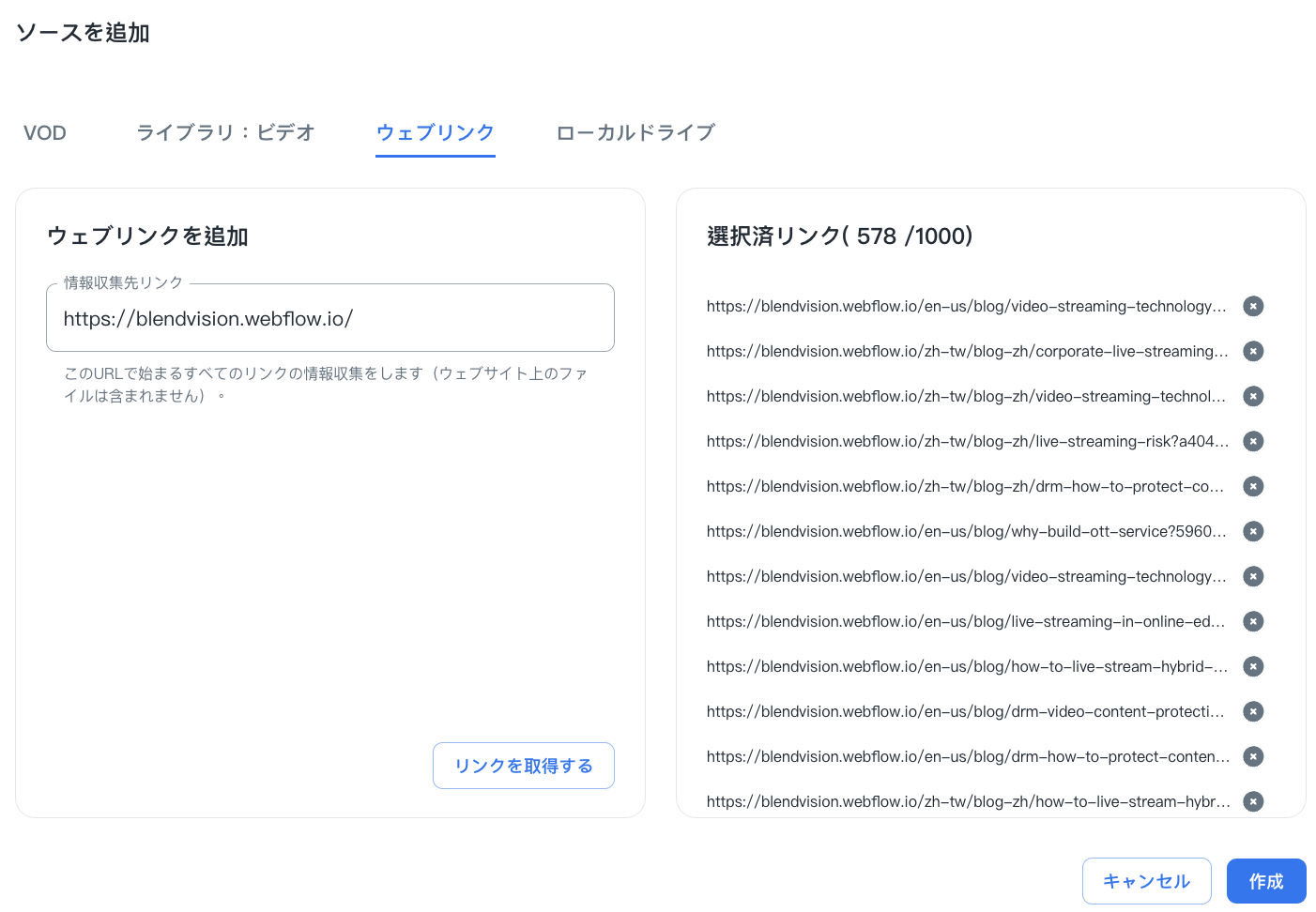Go to the ローカルドライブ tab
Screen dimensions: 1316x912
tap(635, 132)
